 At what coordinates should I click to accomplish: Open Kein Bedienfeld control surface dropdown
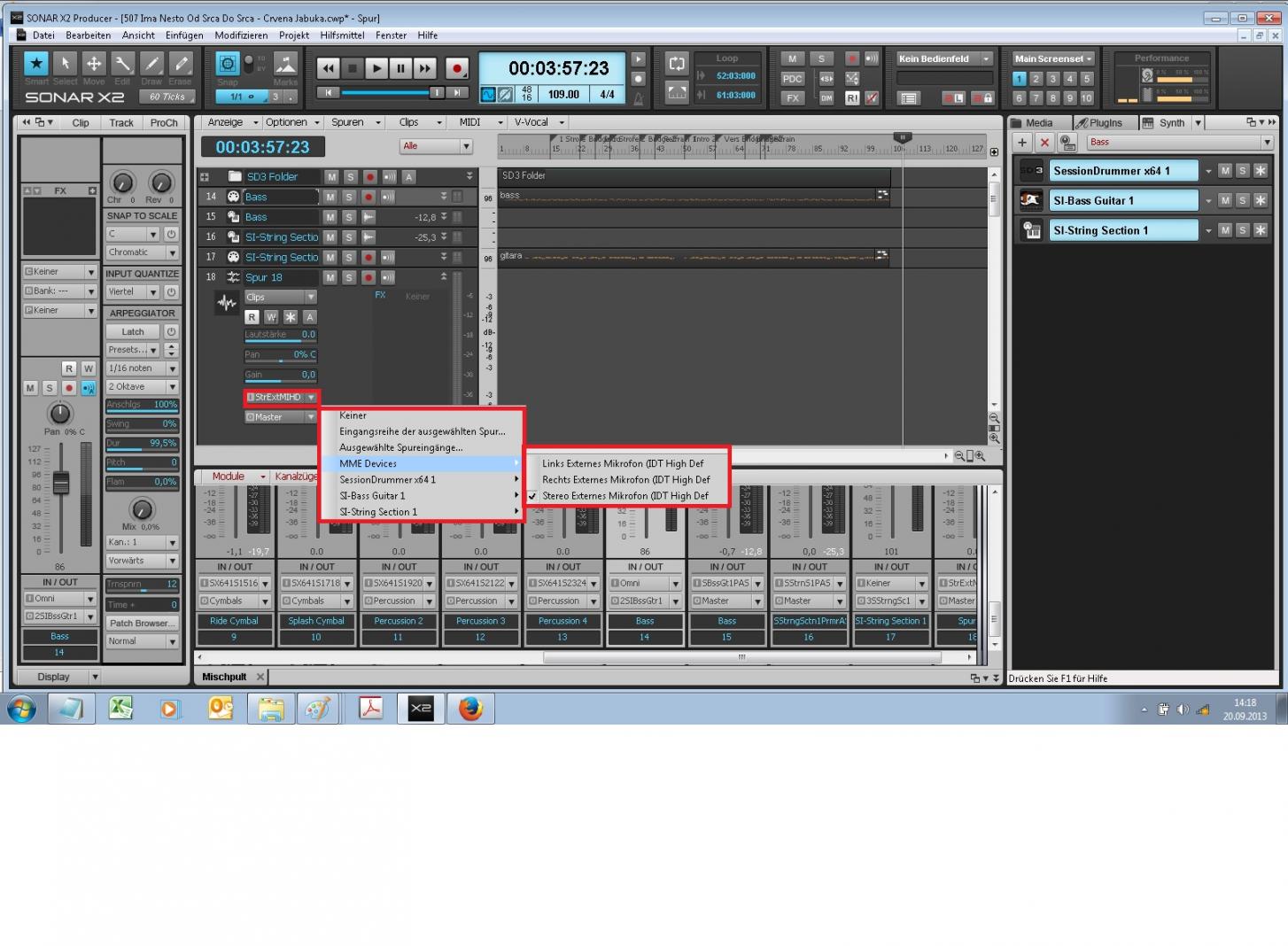tap(944, 59)
